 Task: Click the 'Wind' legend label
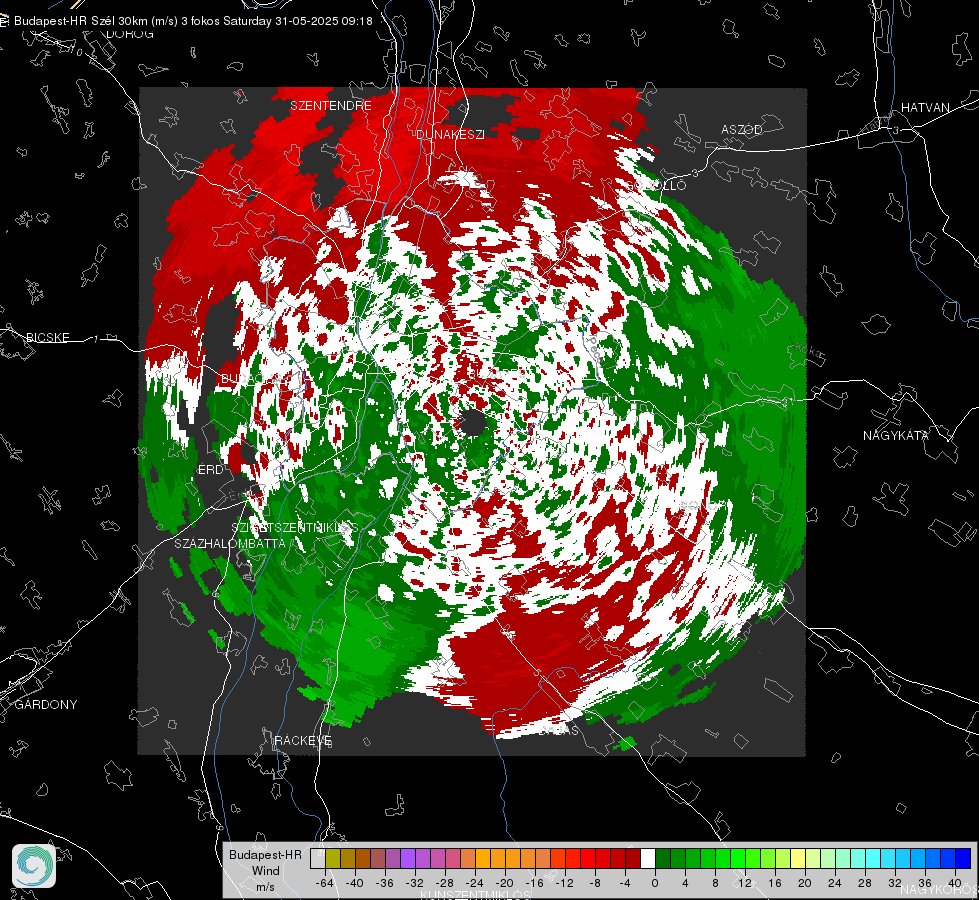click(265, 870)
